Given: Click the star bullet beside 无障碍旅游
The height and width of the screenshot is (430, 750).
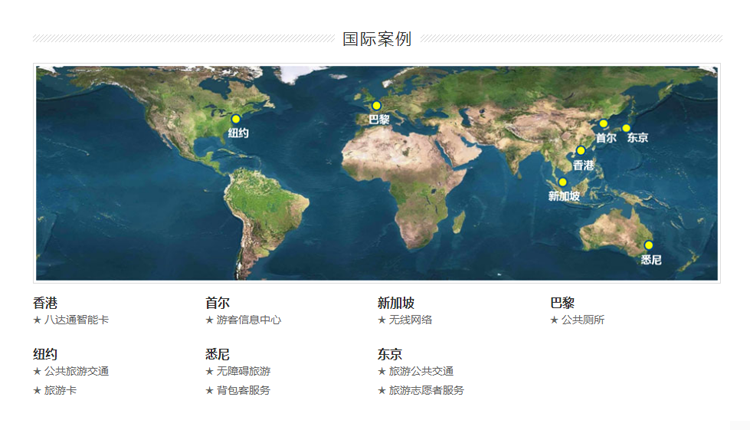Looking at the screenshot, I should pos(209,371).
